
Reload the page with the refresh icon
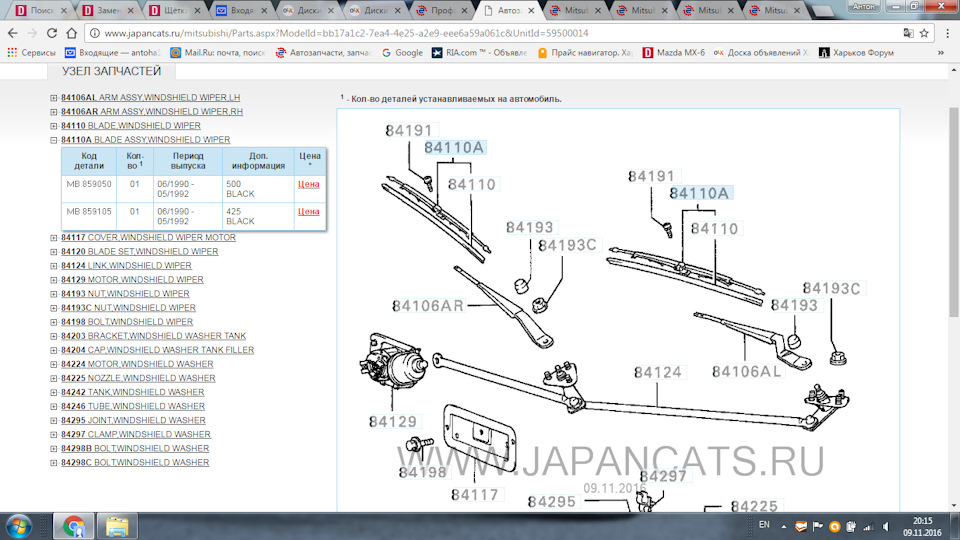(x=52, y=33)
